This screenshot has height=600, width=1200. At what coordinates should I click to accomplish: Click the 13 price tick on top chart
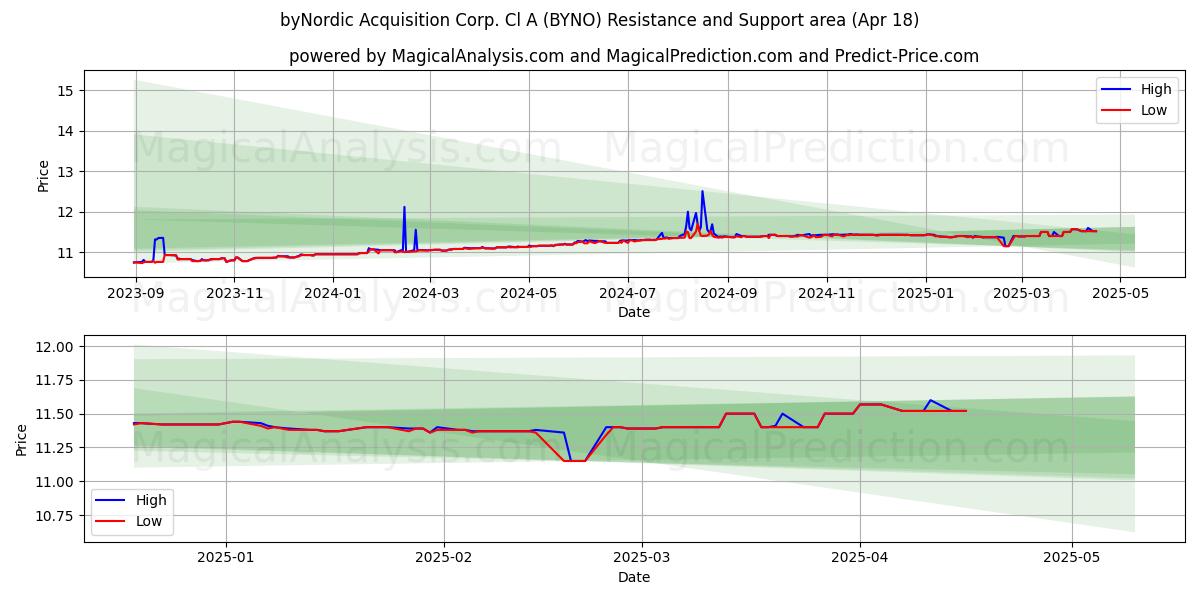pos(66,172)
